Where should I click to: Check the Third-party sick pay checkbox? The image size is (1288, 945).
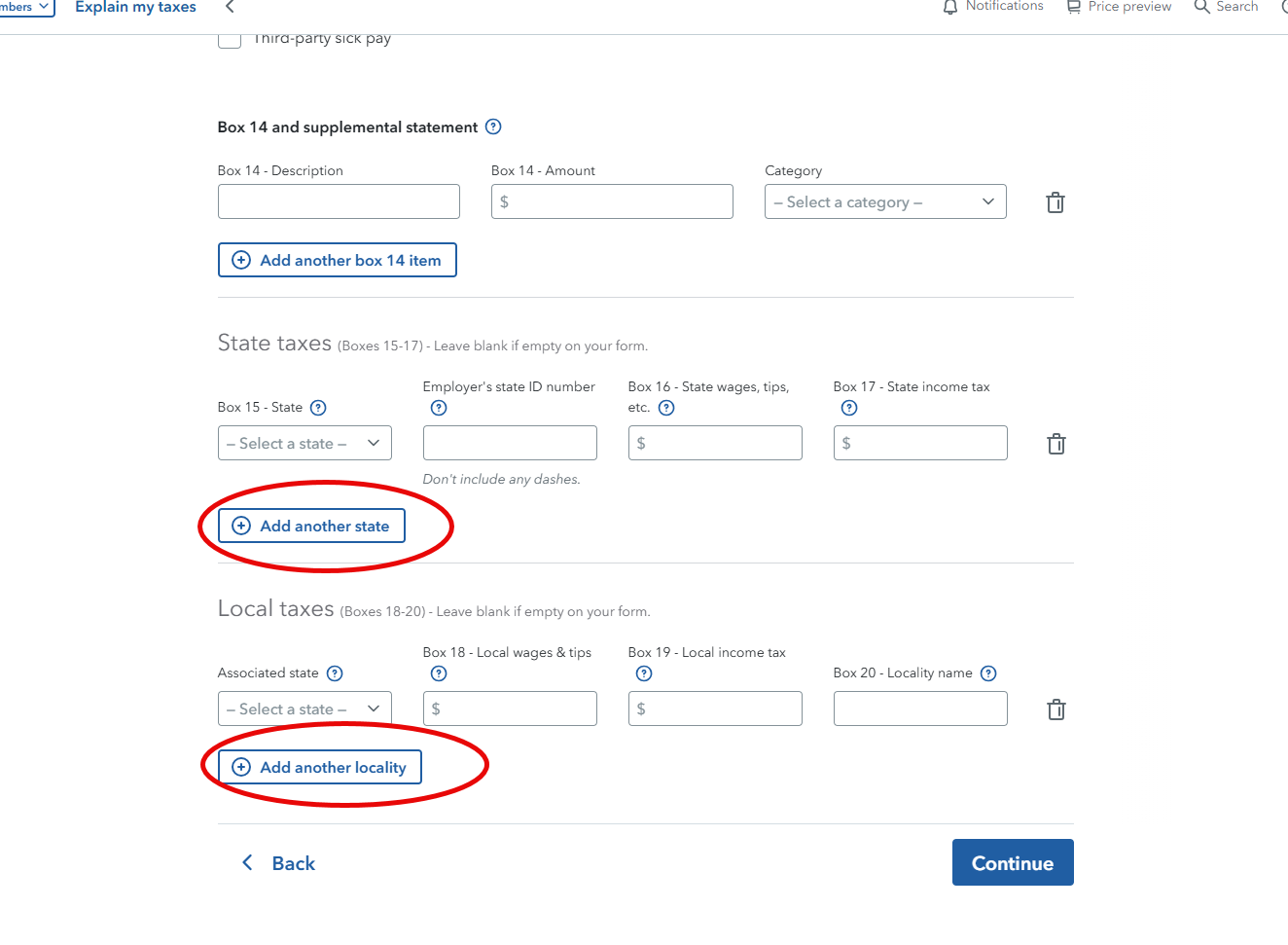coord(230,39)
